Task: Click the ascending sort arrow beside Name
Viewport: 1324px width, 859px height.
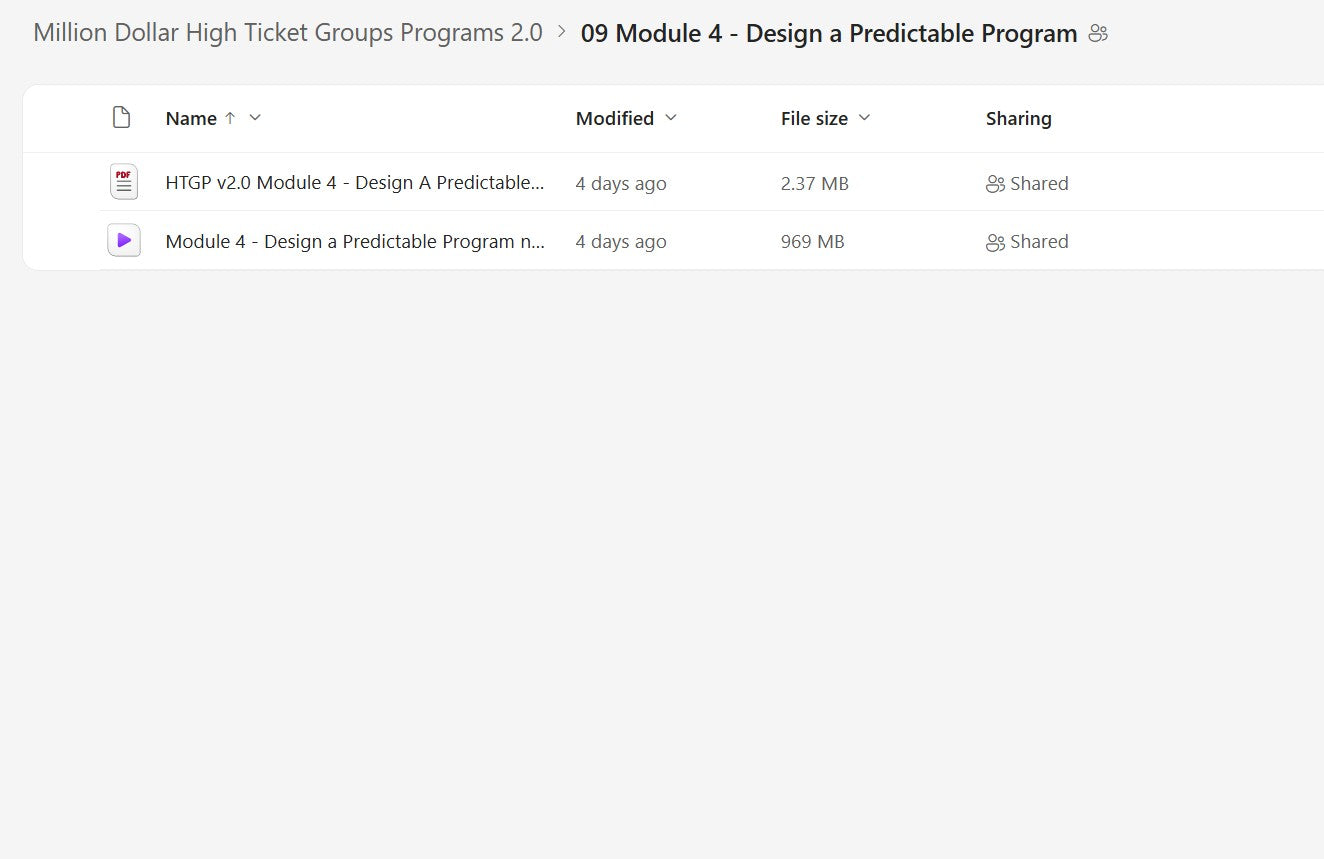Action: click(230, 118)
